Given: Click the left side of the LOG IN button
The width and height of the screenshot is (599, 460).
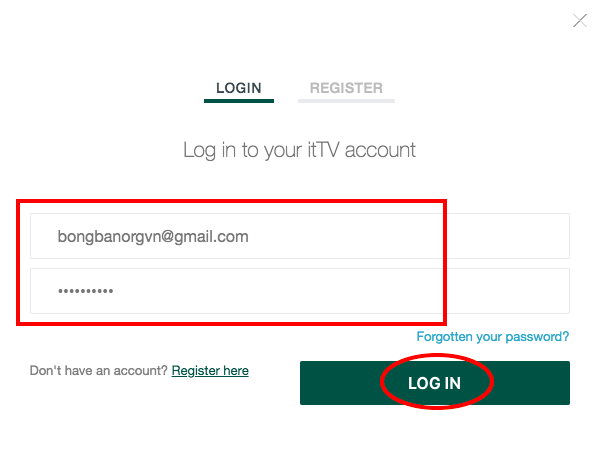Looking at the screenshot, I should click(x=340, y=383).
